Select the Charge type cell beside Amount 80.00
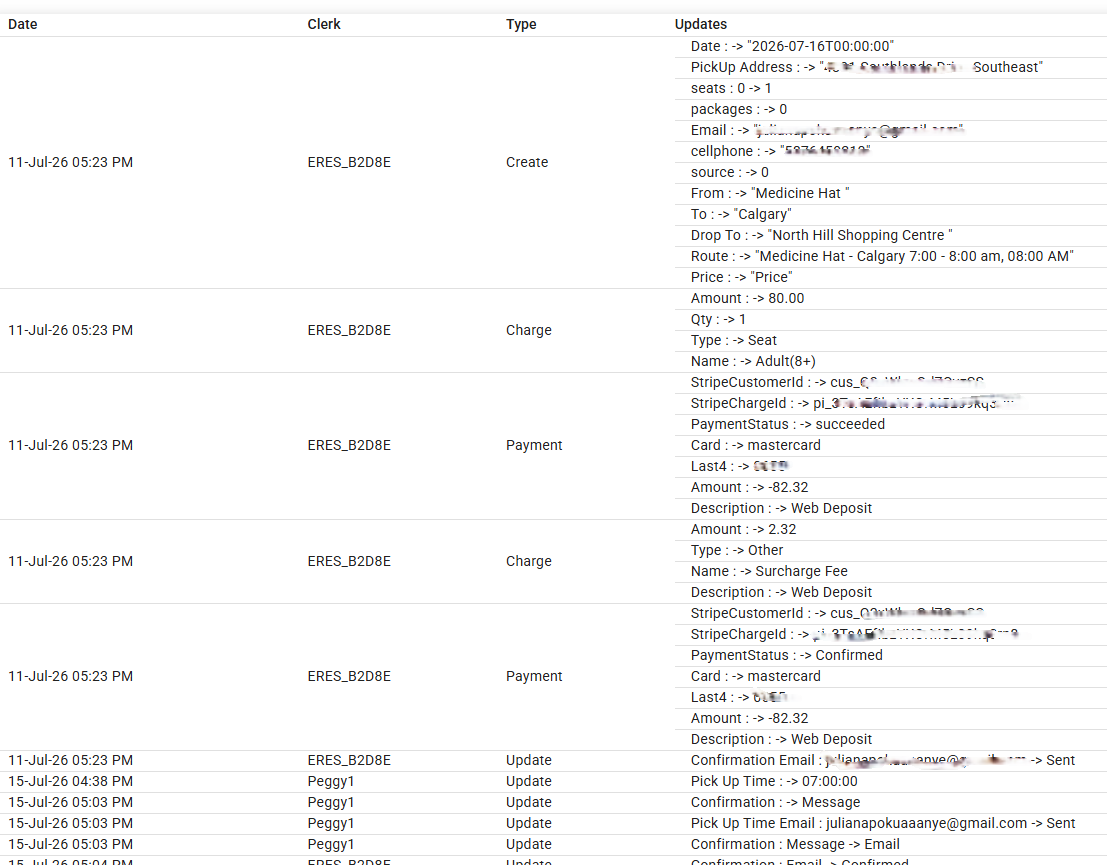The image size is (1107, 865). tap(528, 330)
